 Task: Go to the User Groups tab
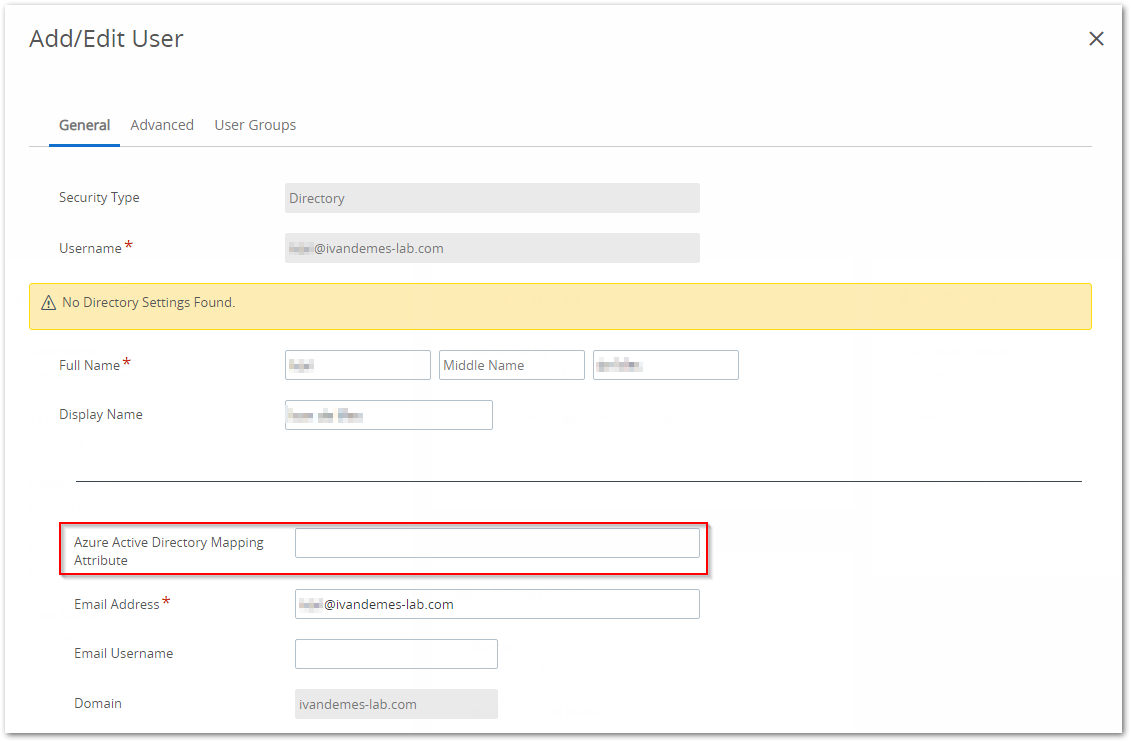(255, 125)
